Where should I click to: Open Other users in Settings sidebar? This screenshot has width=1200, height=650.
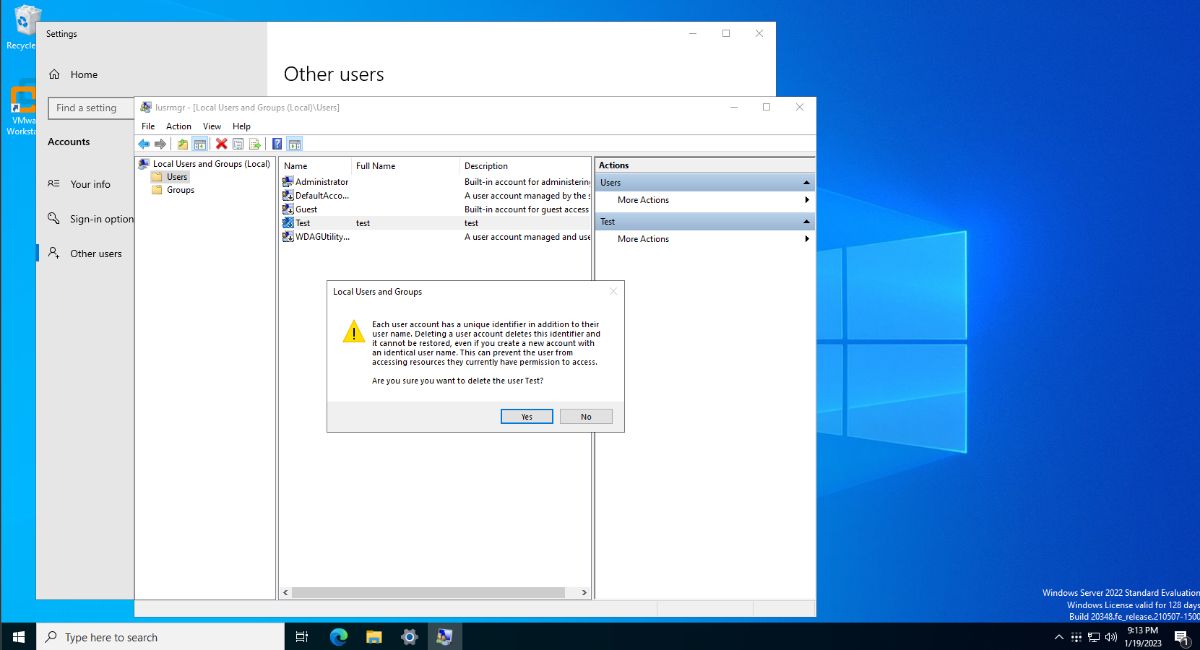(x=94, y=253)
